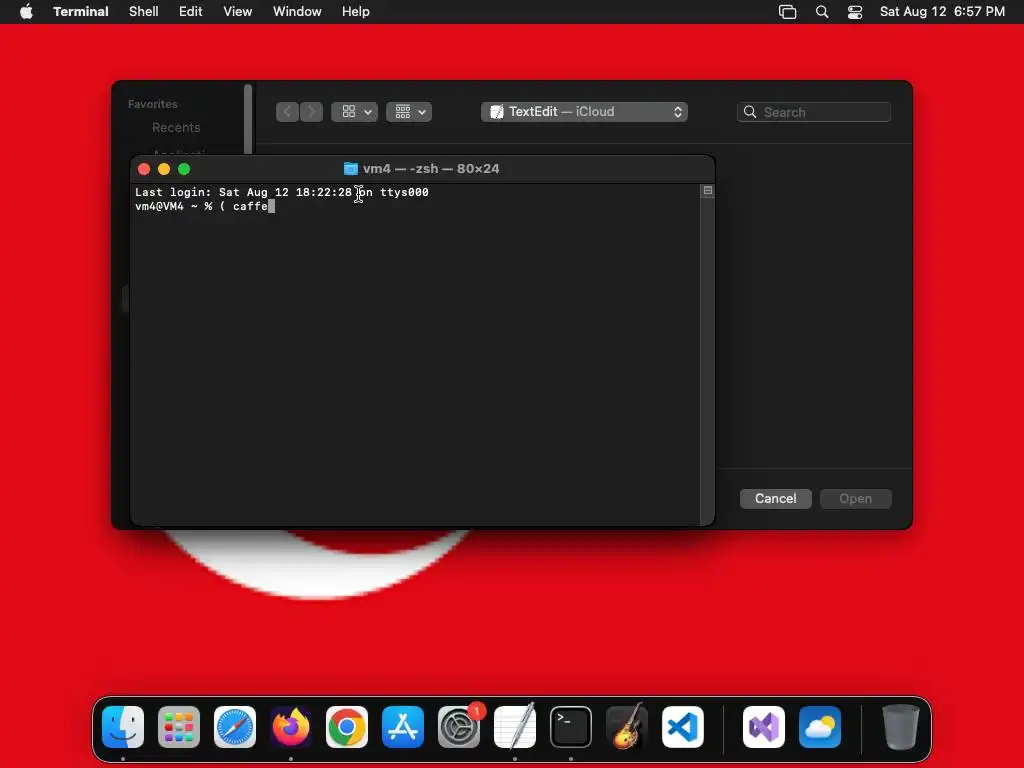
Task: Click the Favorites heading in dialog sidebar
Action: pos(153,104)
